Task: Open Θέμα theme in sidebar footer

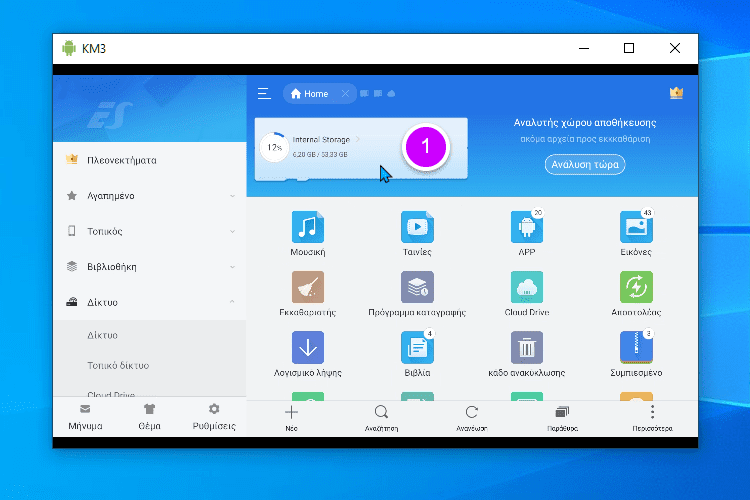Action: tap(149, 417)
